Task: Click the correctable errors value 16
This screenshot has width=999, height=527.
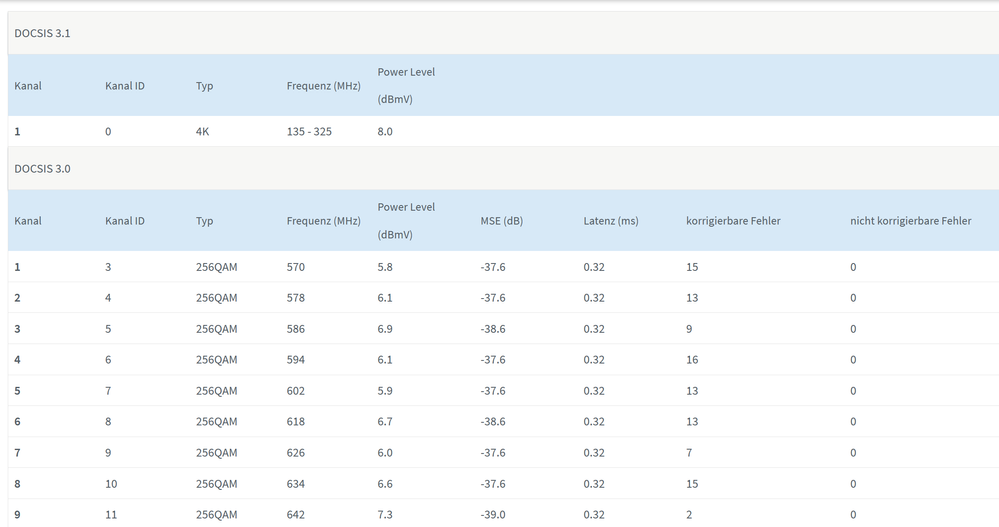Action: 692,360
